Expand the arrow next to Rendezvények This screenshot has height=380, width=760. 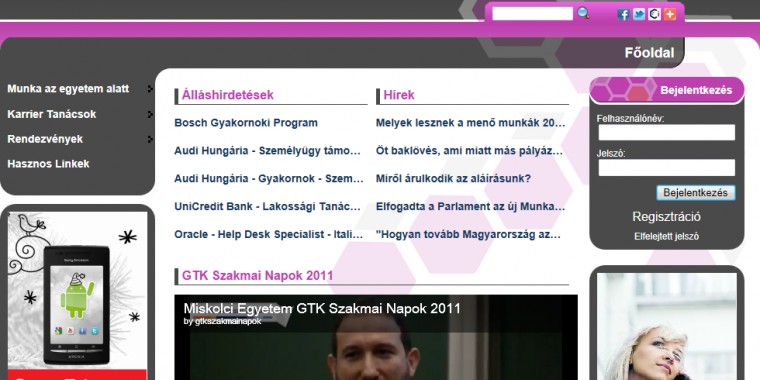point(150,139)
